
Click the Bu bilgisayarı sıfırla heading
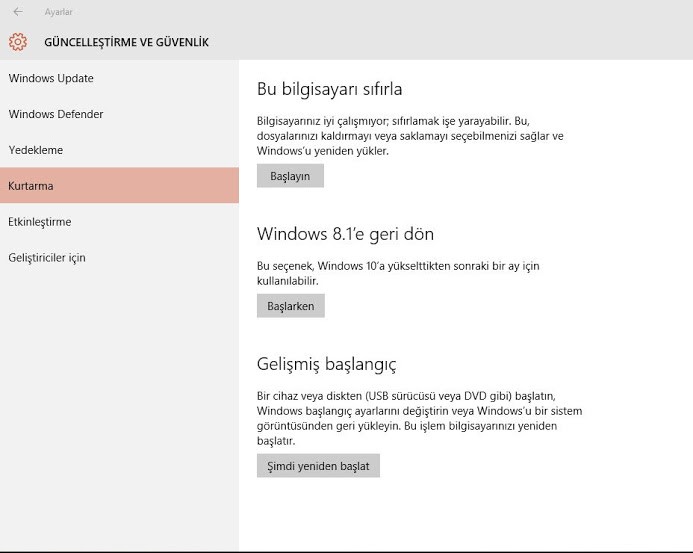click(329, 89)
